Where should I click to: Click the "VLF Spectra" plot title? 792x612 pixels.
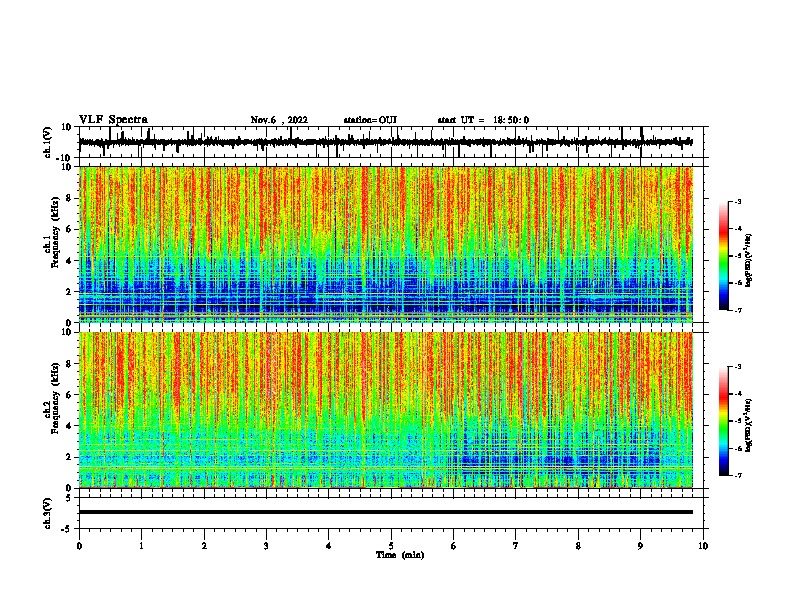113,120
